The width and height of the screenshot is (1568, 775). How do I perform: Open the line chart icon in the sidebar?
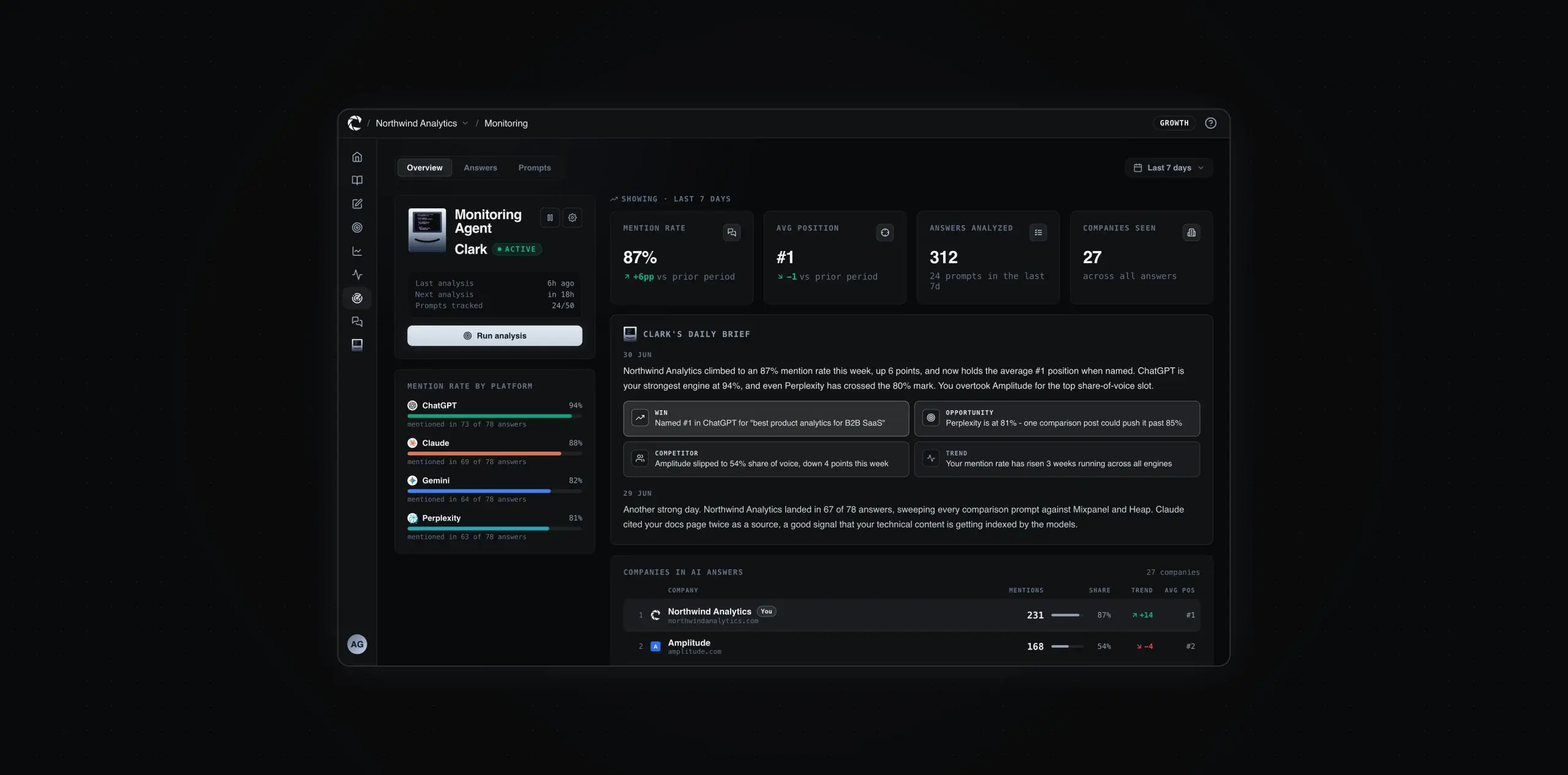pos(357,251)
